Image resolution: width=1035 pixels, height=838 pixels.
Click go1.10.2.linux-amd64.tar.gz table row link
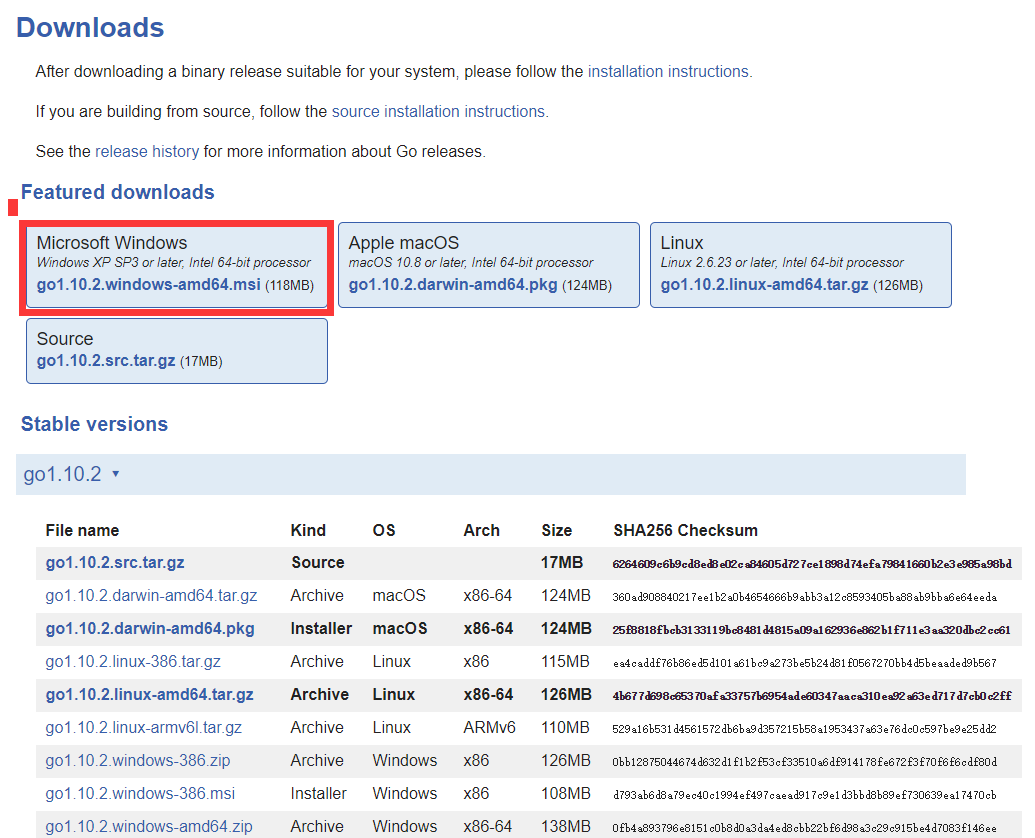150,695
